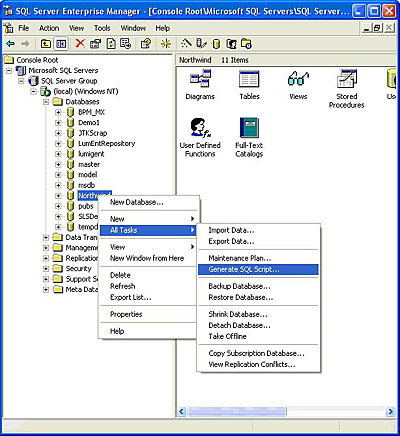Expand the BPM_MX database node
Screen dimensions: 400x436
tap(58, 112)
